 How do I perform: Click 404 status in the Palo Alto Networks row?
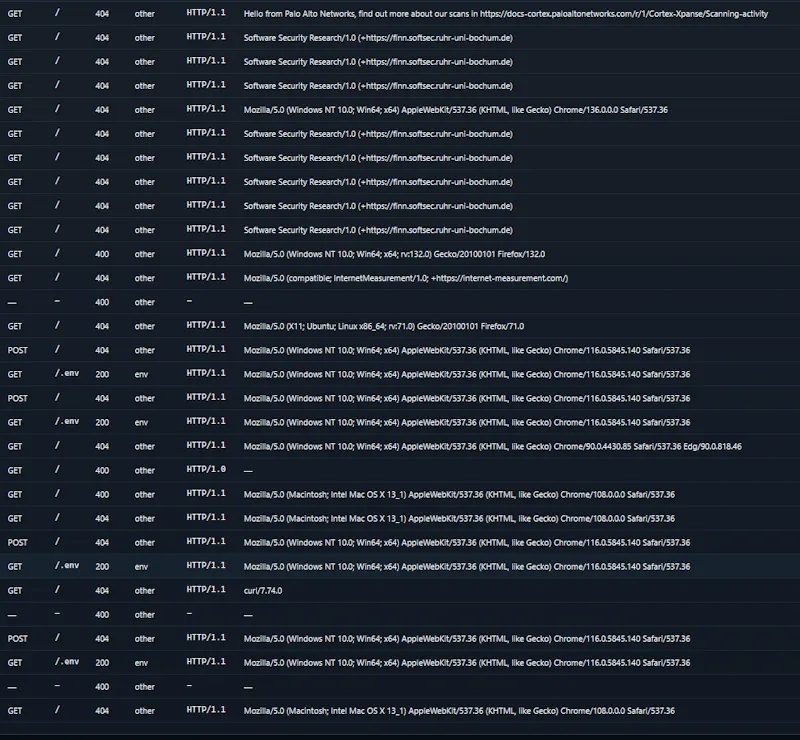click(102, 14)
